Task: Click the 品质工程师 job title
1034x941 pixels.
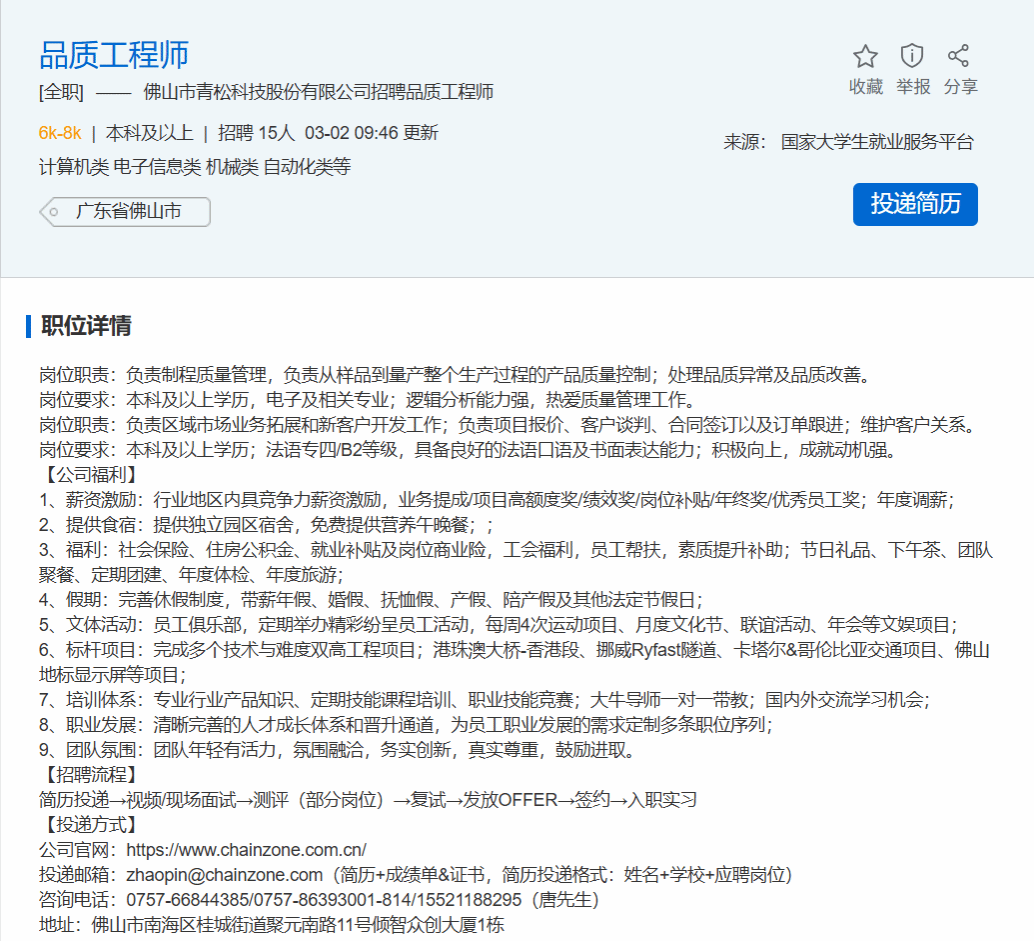Action: (114, 54)
